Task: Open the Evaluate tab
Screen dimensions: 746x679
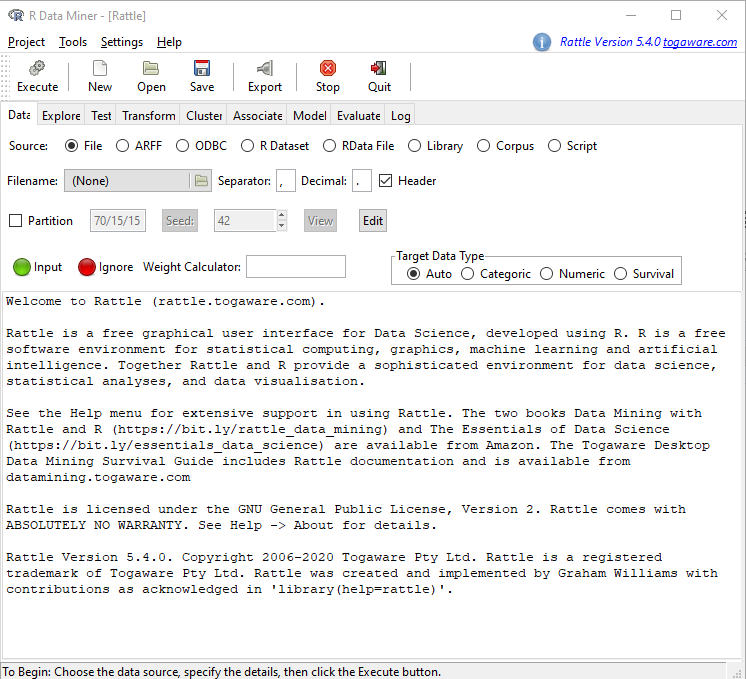Action: tap(359, 116)
